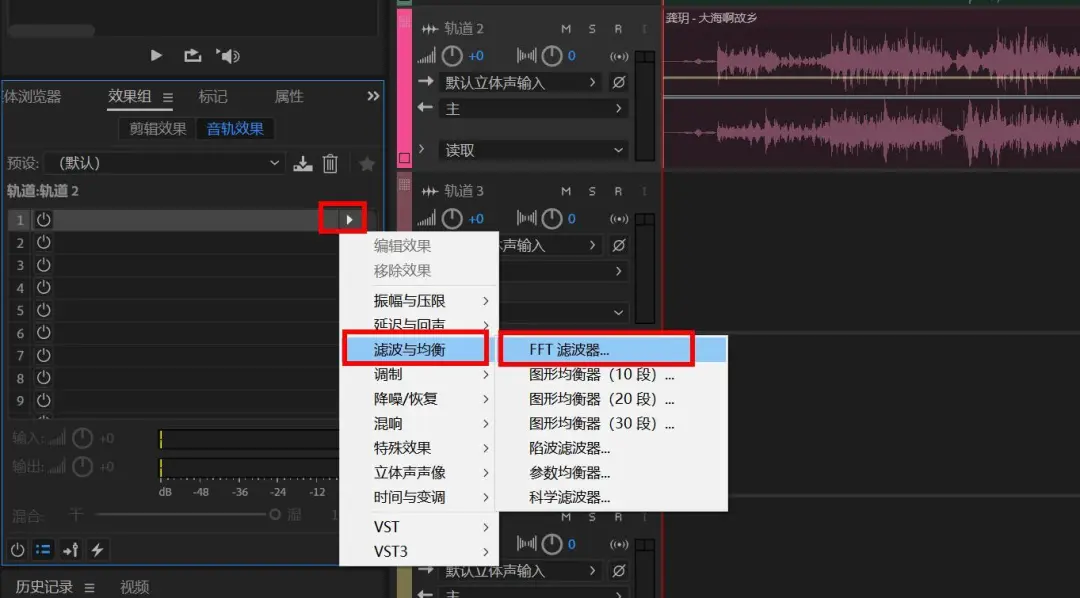This screenshot has height=598, width=1080.
Task: Open the 立体声声像 submenu
Action: [x=419, y=473]
